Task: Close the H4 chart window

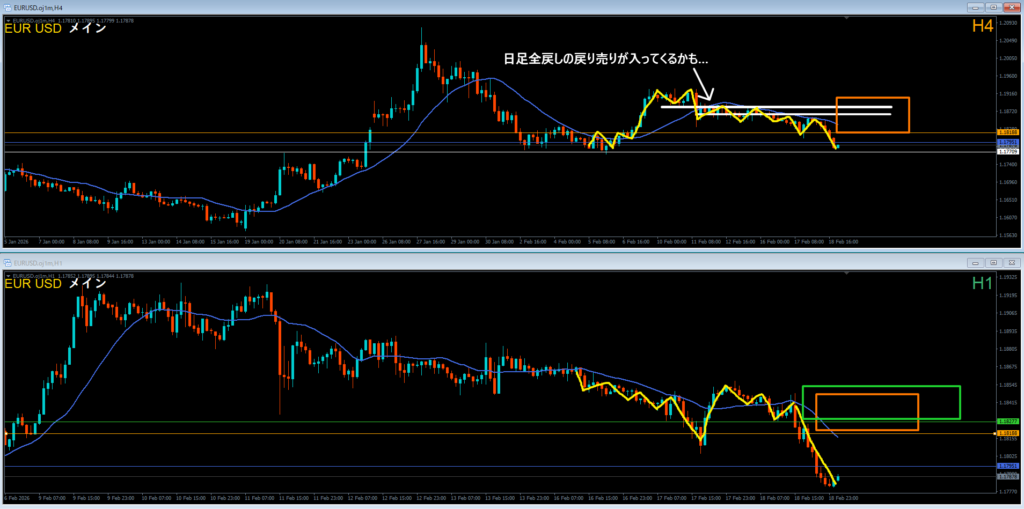Action: coord(1010,7)
